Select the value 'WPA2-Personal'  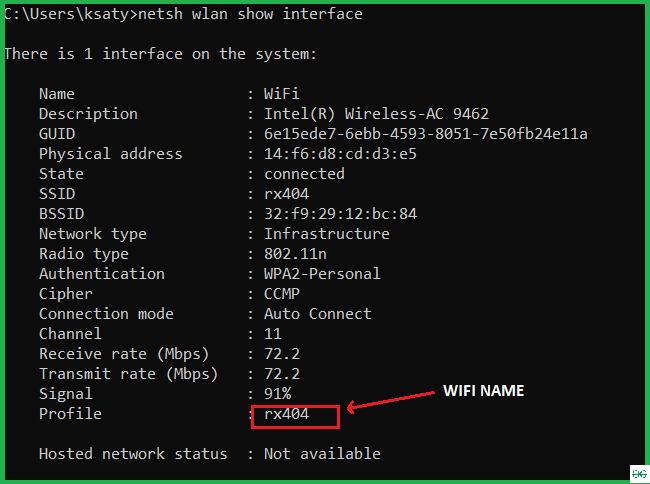click(x=322, y=274)
